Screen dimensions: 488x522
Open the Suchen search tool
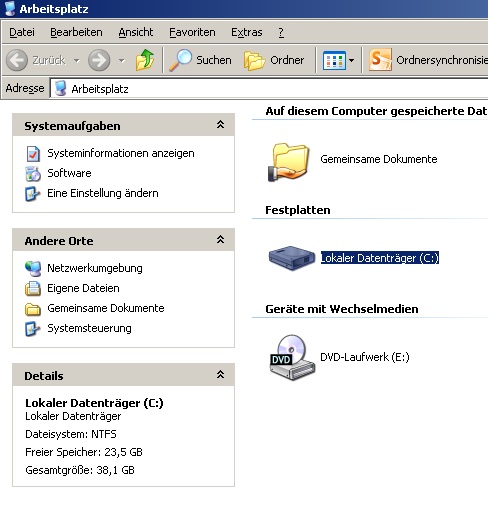pos(200,60)
